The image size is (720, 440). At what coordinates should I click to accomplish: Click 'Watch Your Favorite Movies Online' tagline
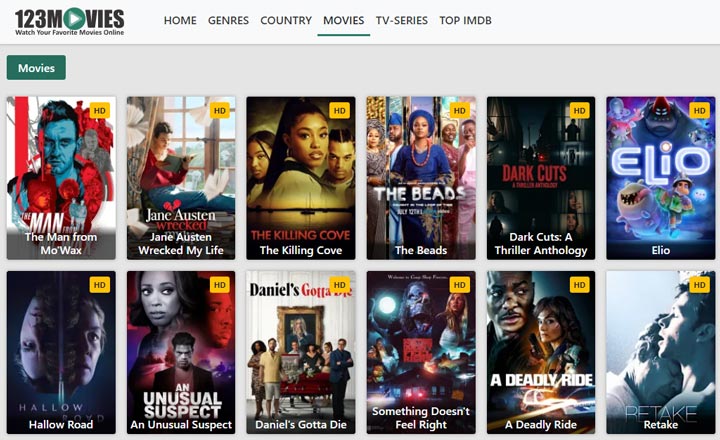tap(69, 33)
